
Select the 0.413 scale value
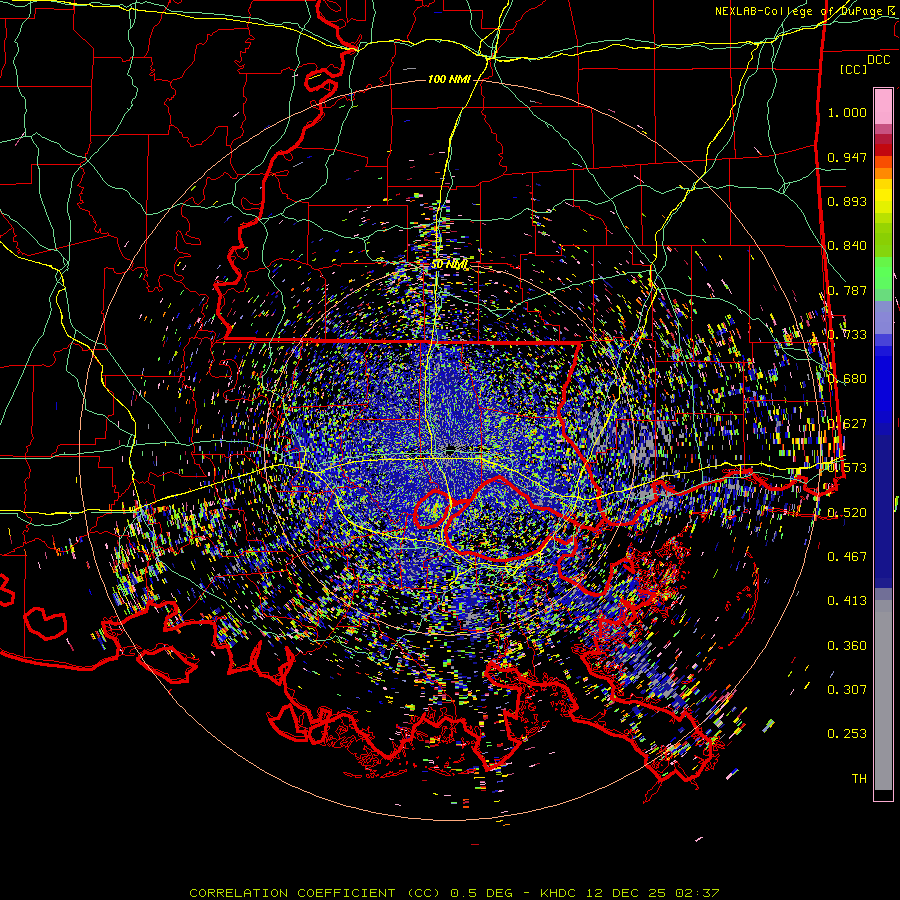point(847,601)
